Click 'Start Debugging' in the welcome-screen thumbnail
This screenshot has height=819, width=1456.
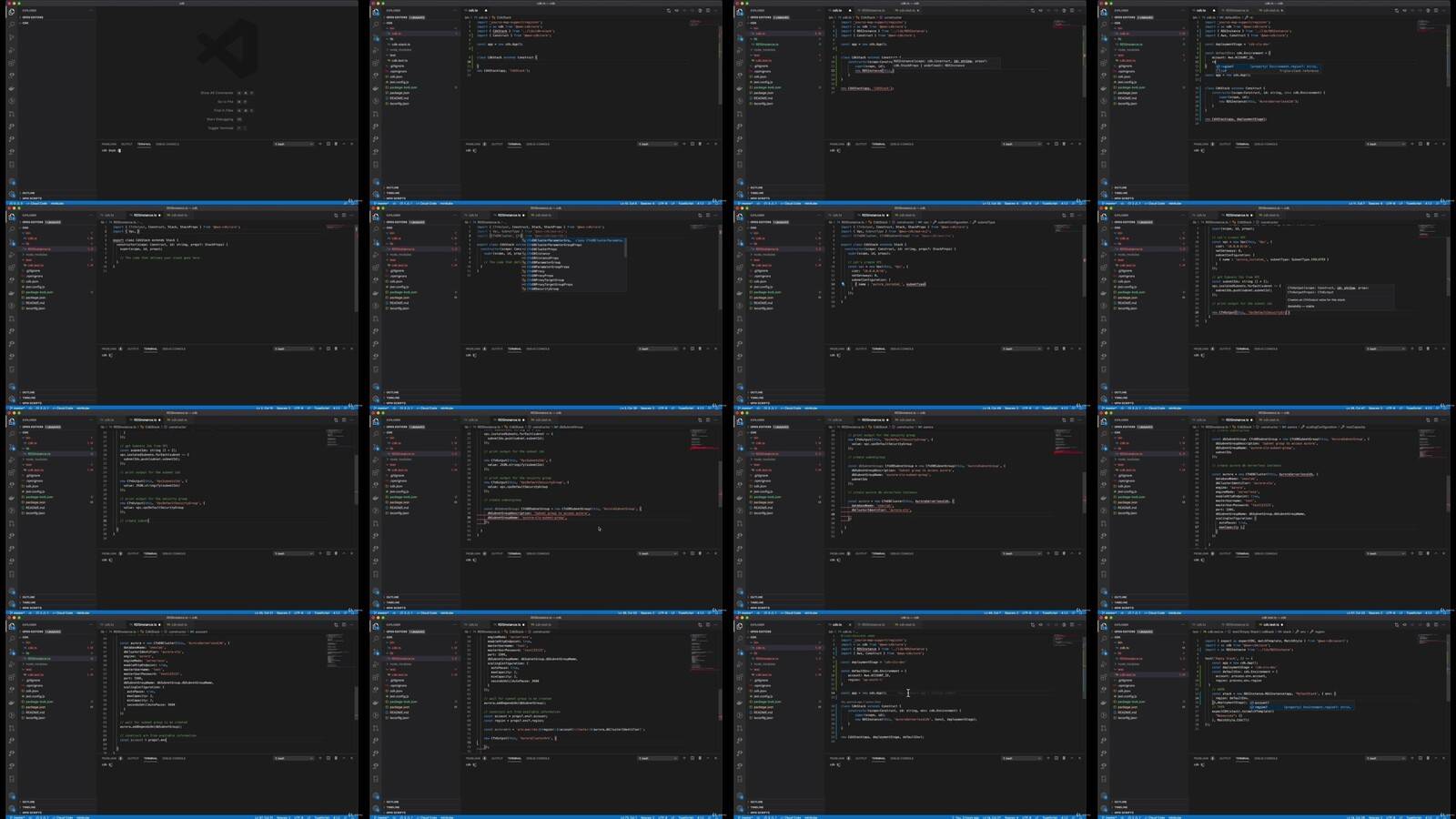point(220,119)
